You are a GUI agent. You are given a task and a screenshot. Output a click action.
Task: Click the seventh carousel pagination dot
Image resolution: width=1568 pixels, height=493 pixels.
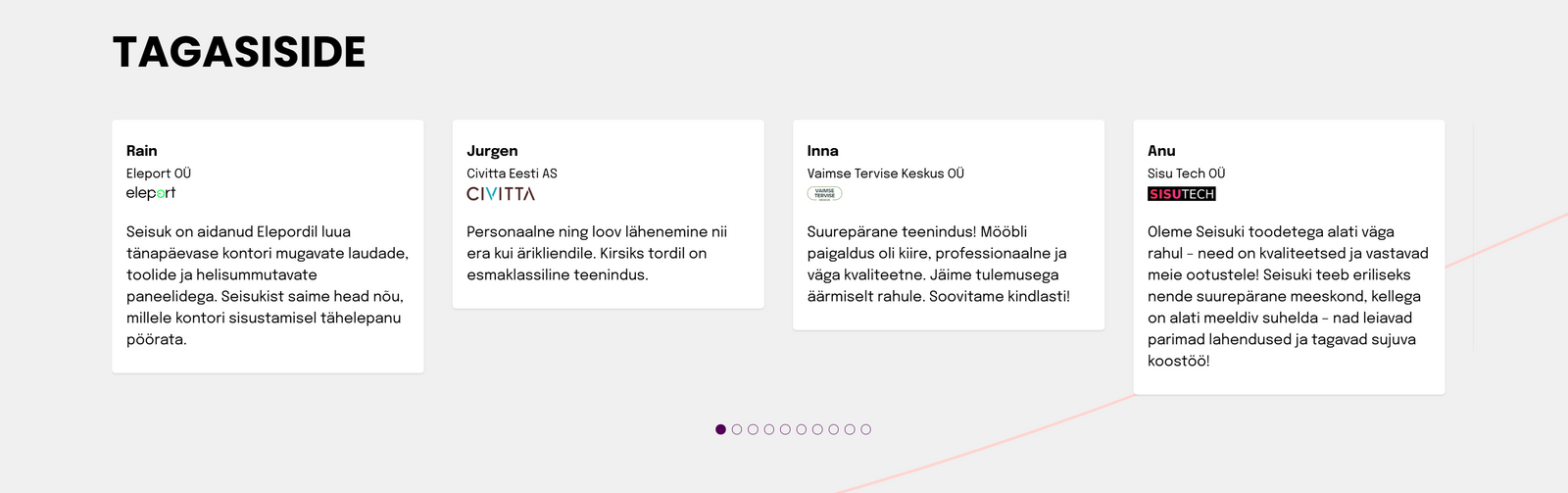(817, 429)
